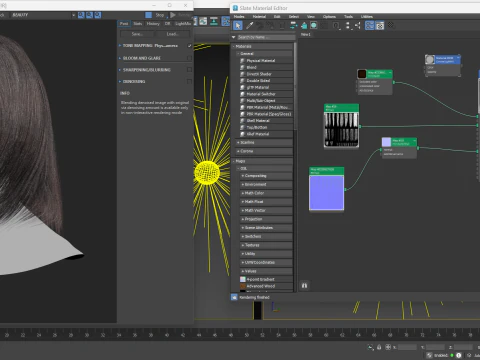Click the Search by Name field
480x360 pixels.
[x=266, y=37]
